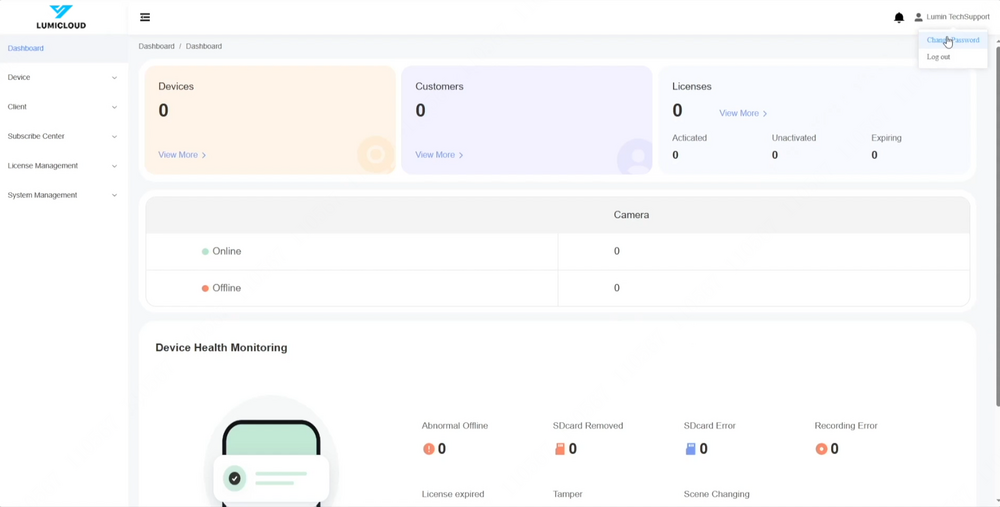Open View More next to Licenses
Screen dimensions: 1000x507
743,113
